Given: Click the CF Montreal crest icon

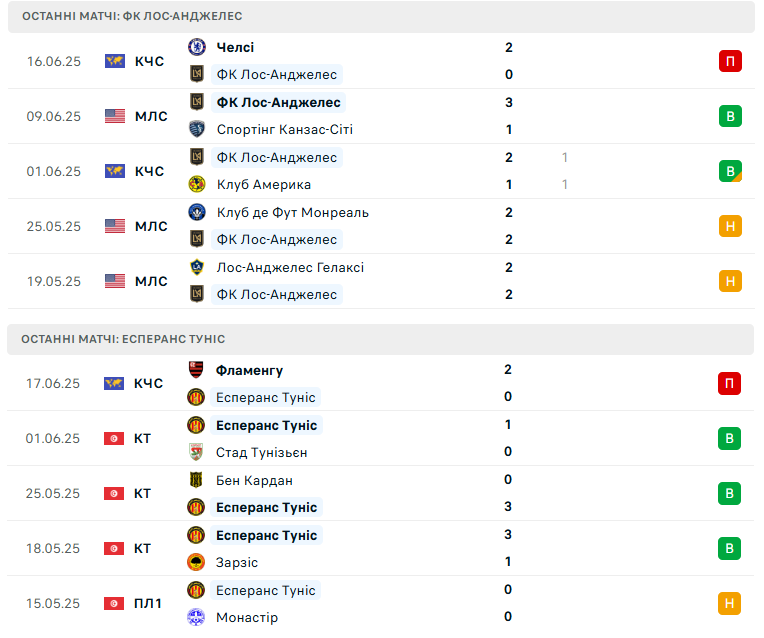Looking at the screenshot, I should pyautogui.click(x=197, y=212).
